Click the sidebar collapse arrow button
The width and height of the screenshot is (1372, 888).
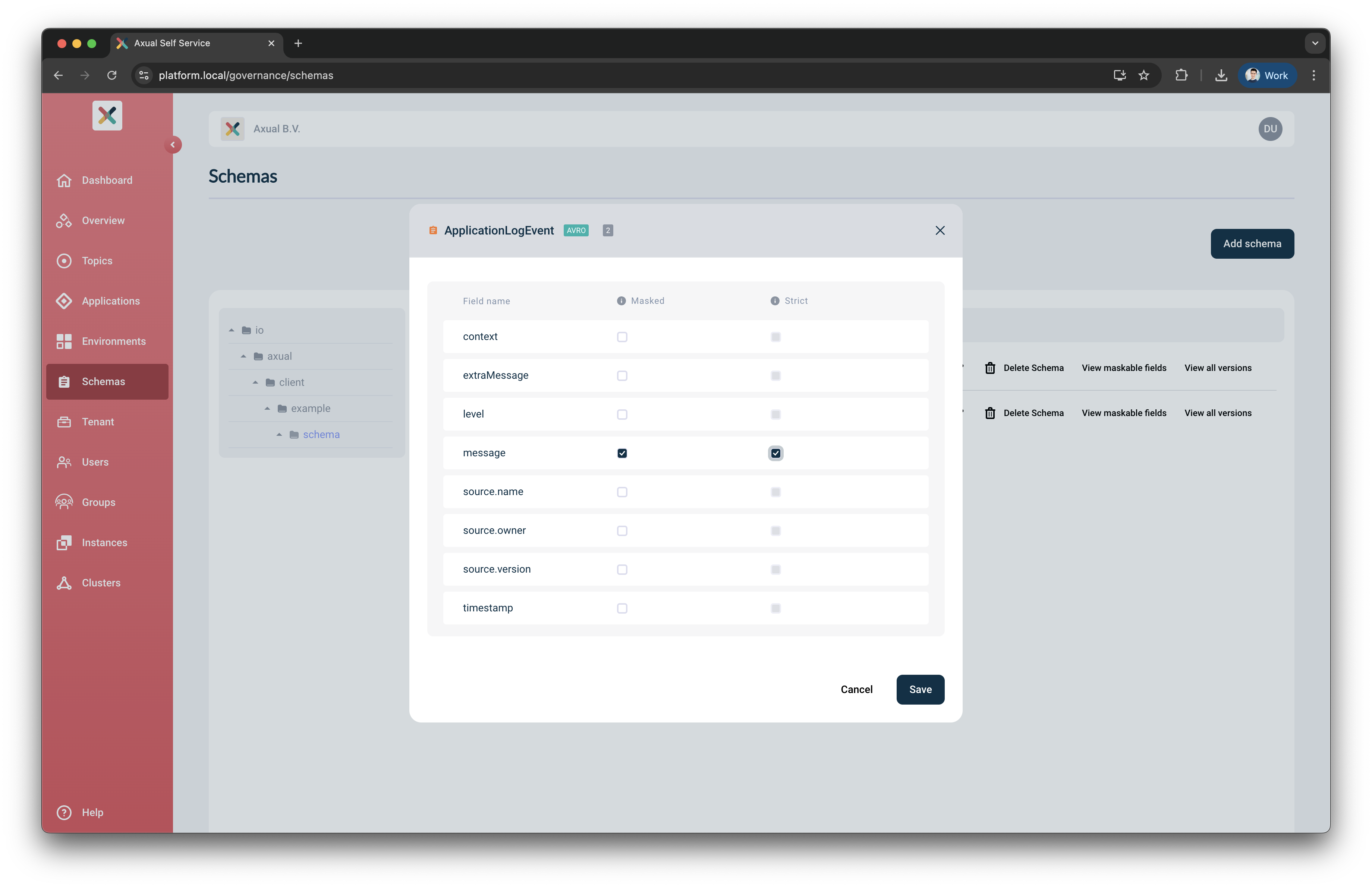172,145
